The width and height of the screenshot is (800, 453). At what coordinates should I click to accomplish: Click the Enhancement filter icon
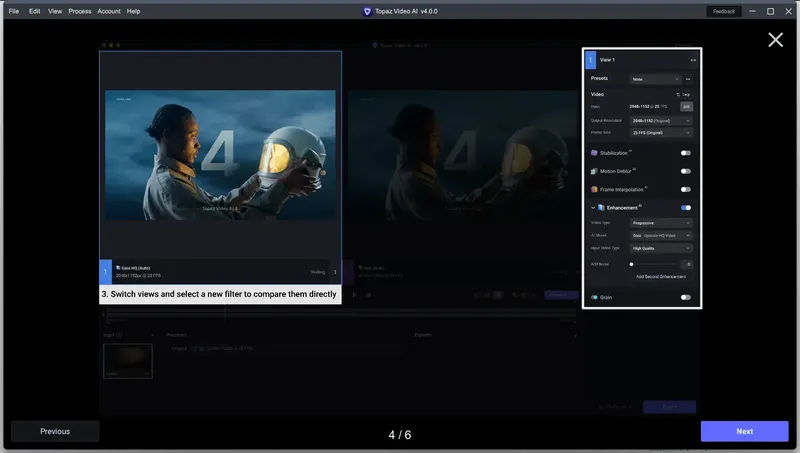tap(602, 207)
